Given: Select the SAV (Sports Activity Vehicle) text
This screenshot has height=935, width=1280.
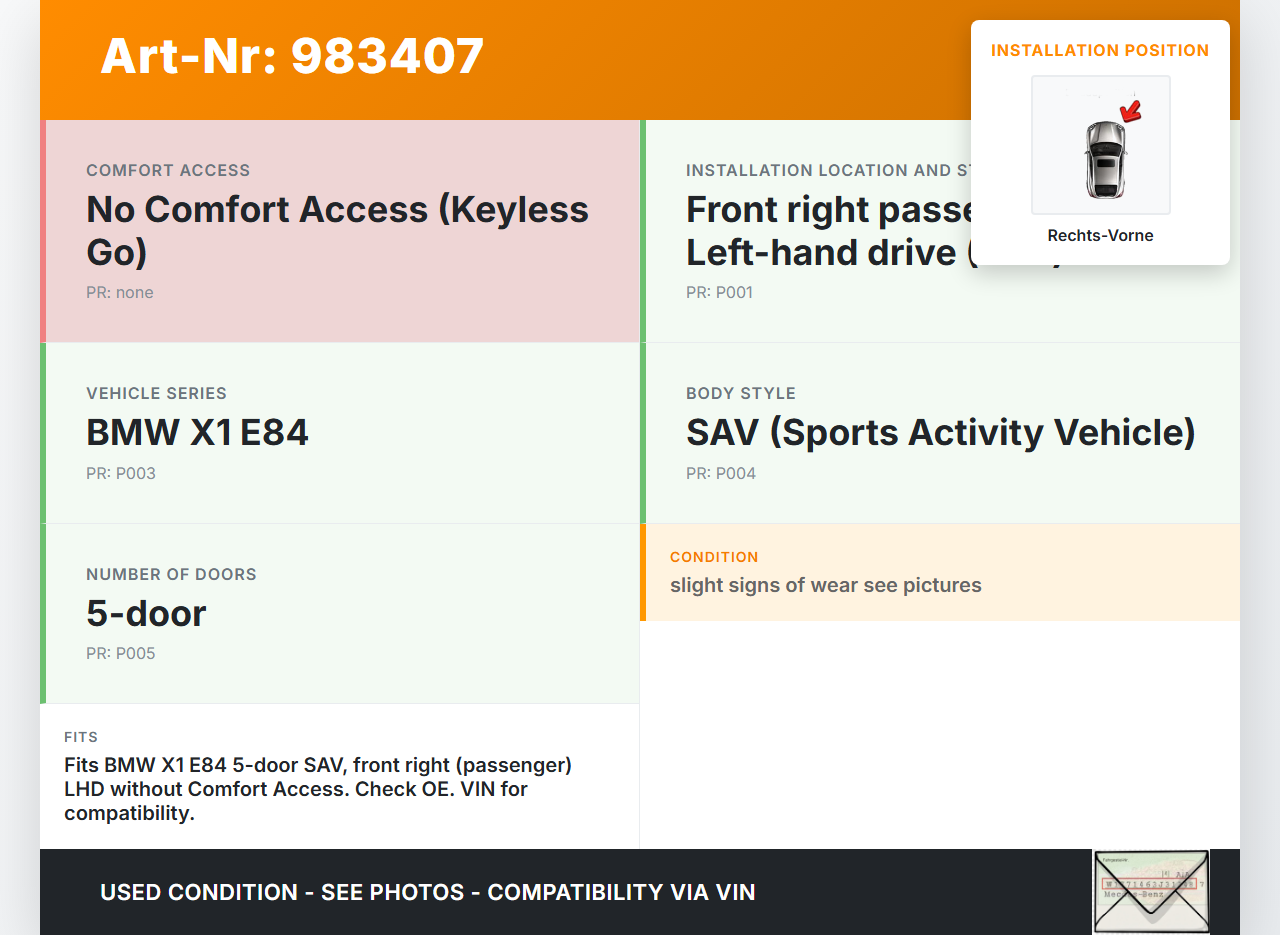Looking at the screenshot, I should [940, 432].
